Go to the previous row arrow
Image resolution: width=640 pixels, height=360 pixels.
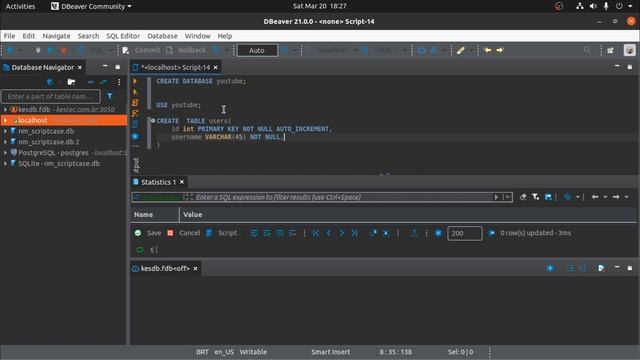point(329,233)
